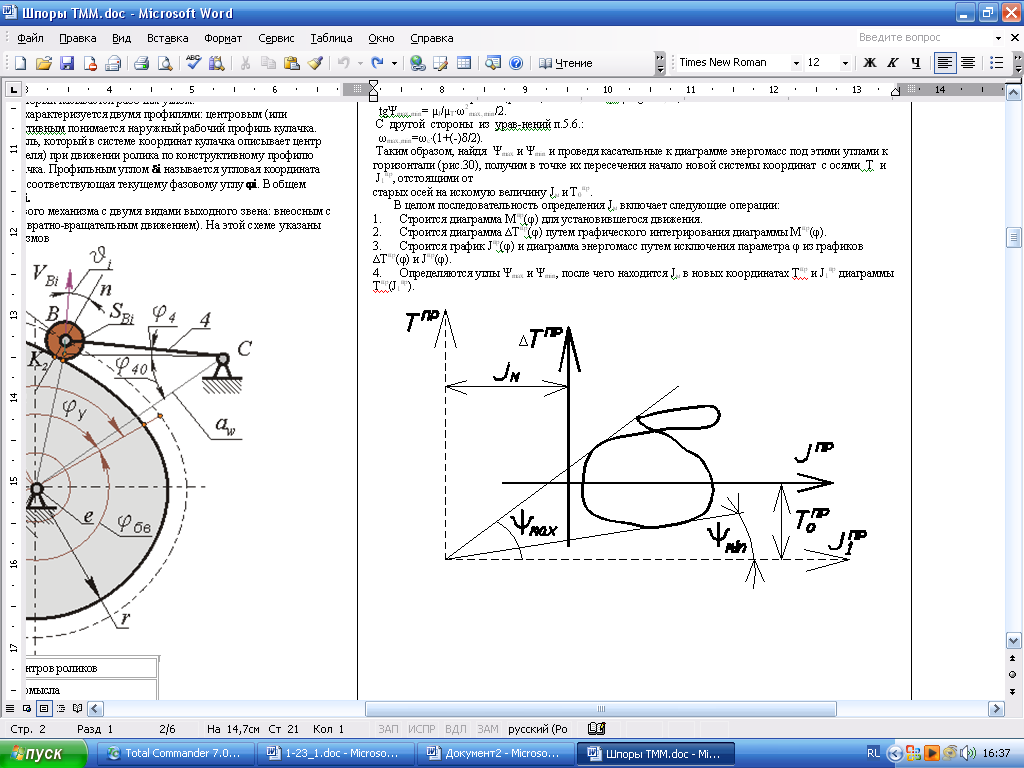
Task: Insert hyperlink with the globe icon
Action: coord(417,63)
